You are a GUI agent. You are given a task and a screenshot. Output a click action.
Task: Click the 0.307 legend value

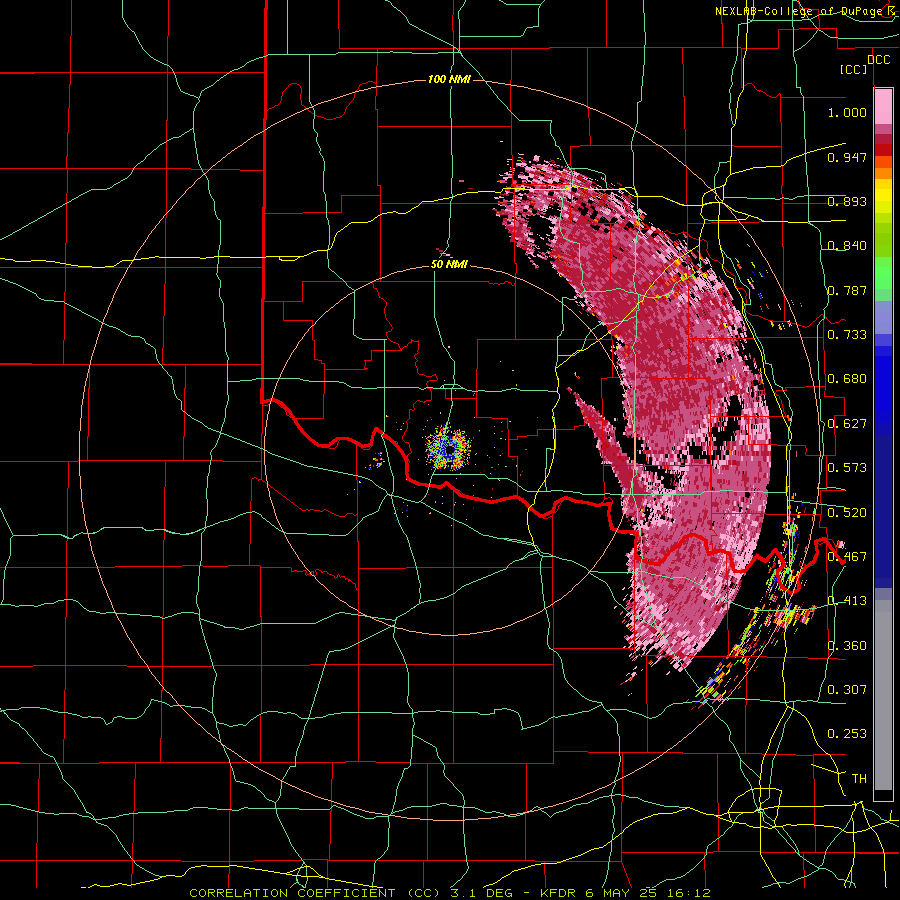[x=847, y=689]
